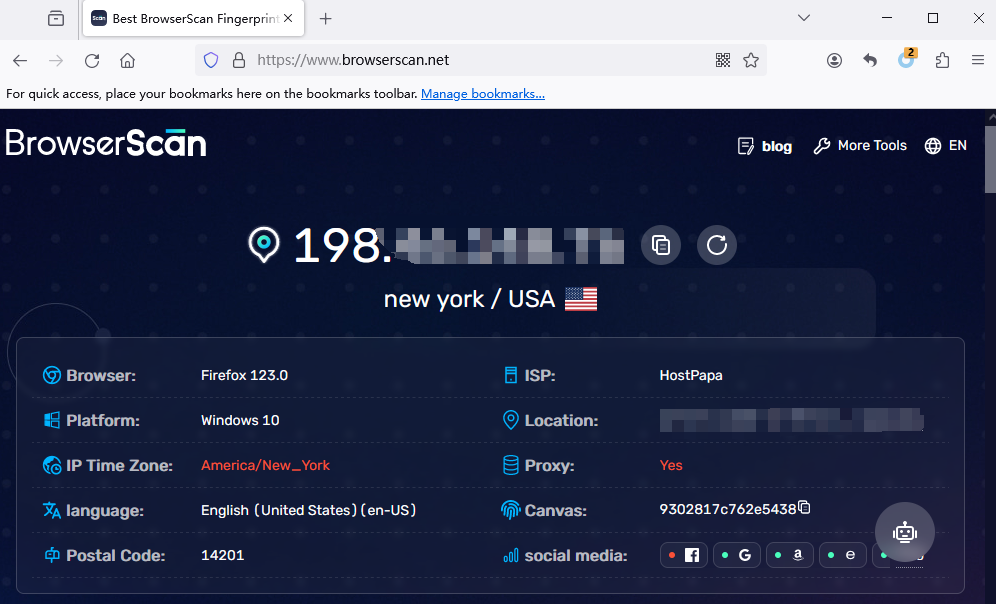This screenshot has height=604, width=996.
Task: Generate QR code for this page
Action: coord(723,60)
